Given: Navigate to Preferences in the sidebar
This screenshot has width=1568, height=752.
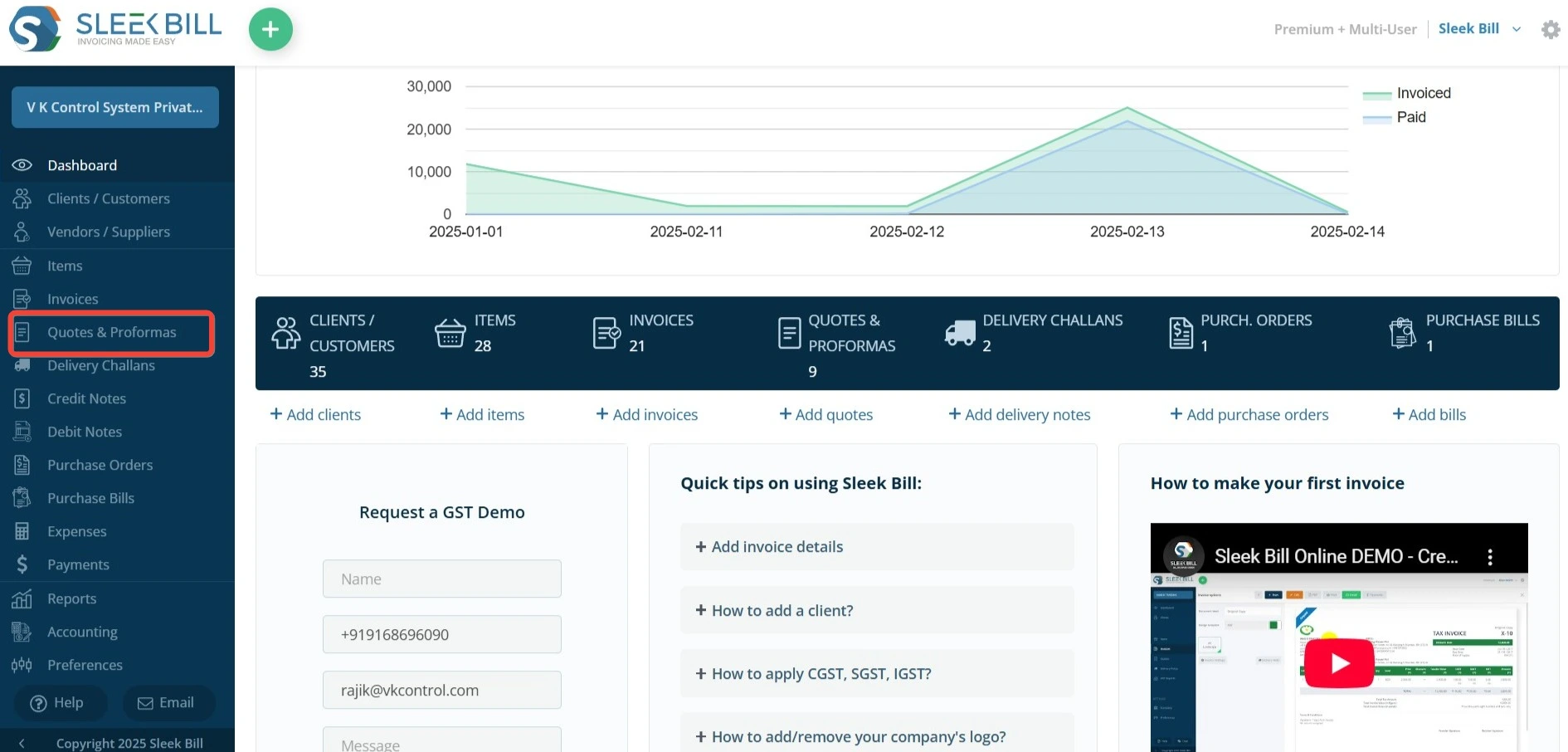Looking at the screenshot, I should pos(85,665).
